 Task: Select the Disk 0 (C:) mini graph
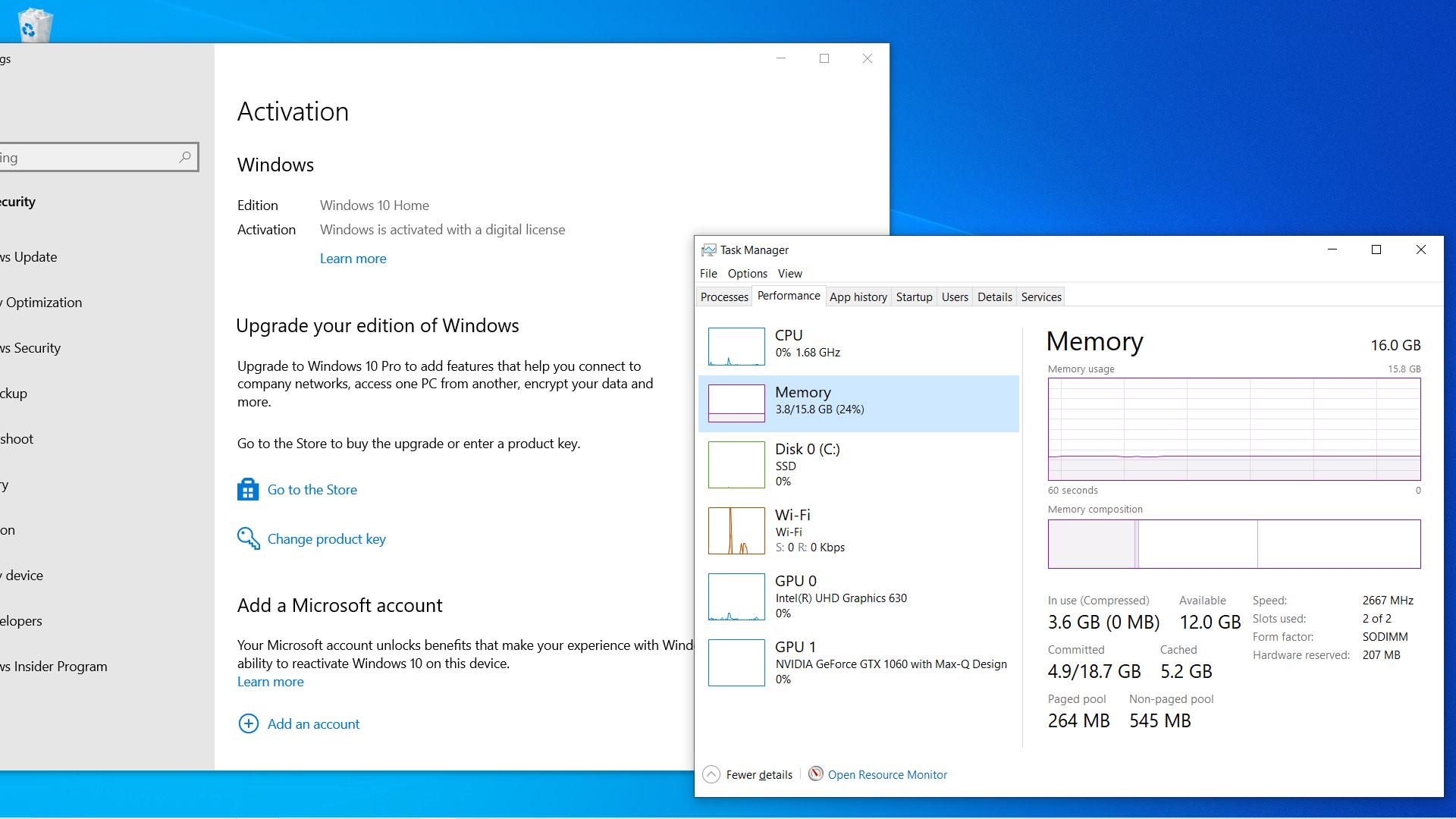click(736, 465)
